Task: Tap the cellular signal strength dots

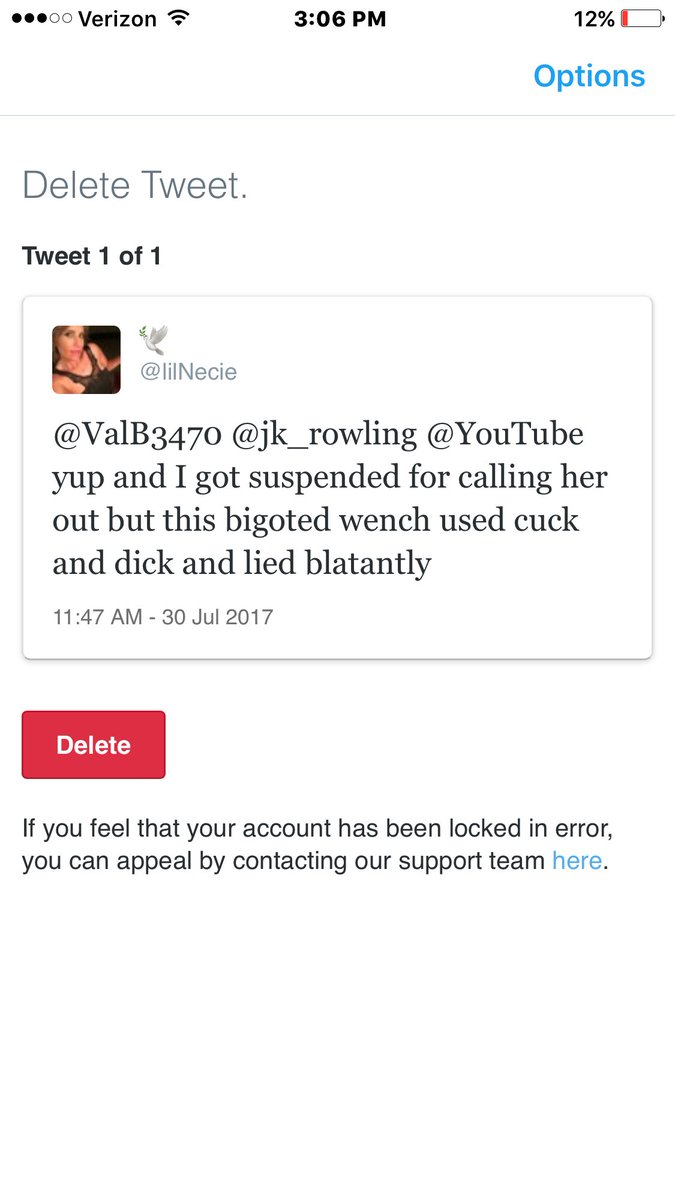Action: [x=38, y=18]
